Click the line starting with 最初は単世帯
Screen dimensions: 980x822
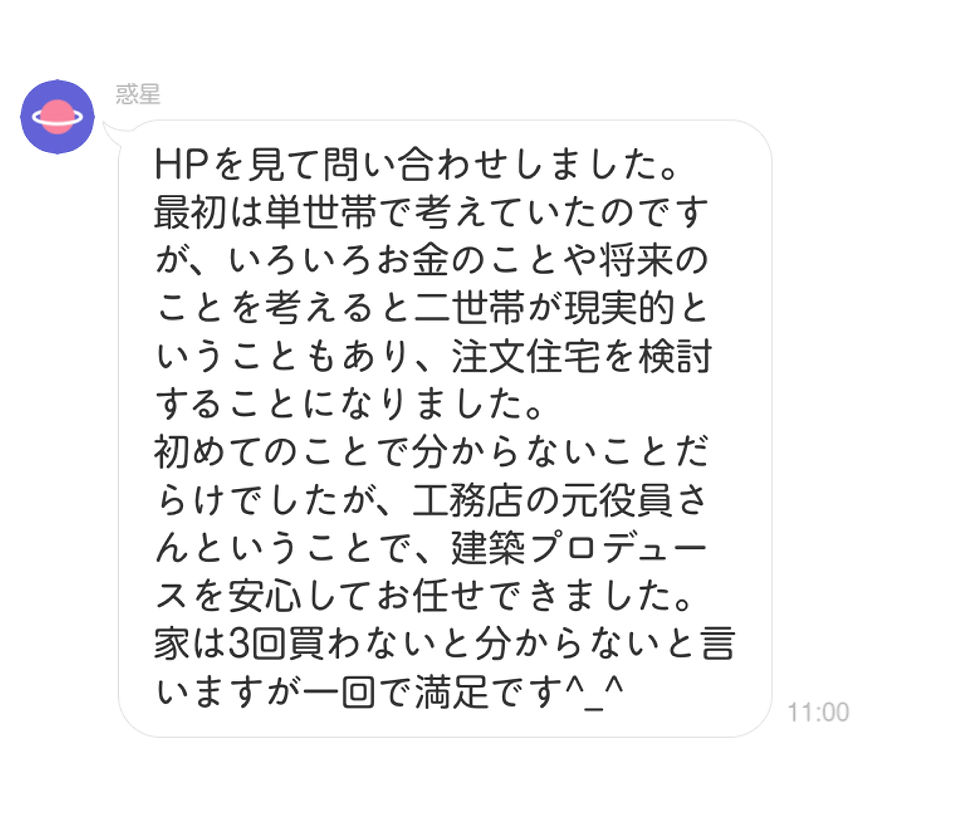tap(431, 213)
